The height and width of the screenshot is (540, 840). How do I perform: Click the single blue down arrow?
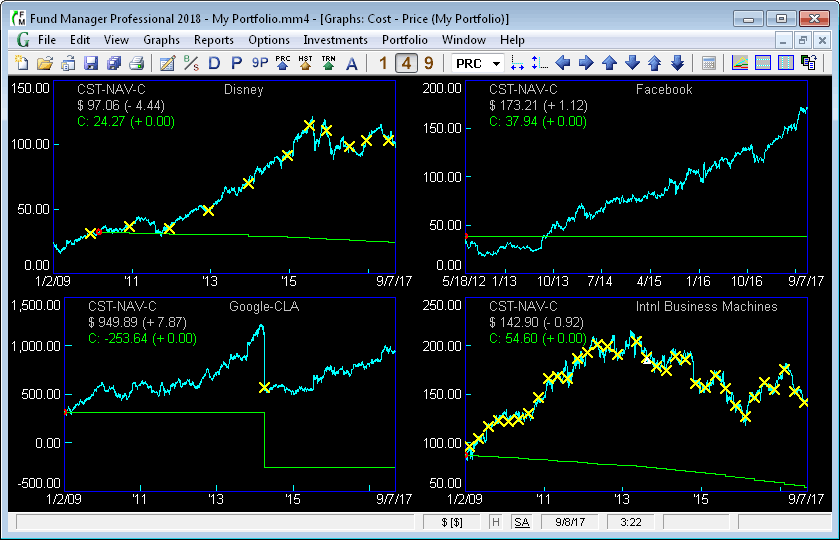tap(632, 63)
